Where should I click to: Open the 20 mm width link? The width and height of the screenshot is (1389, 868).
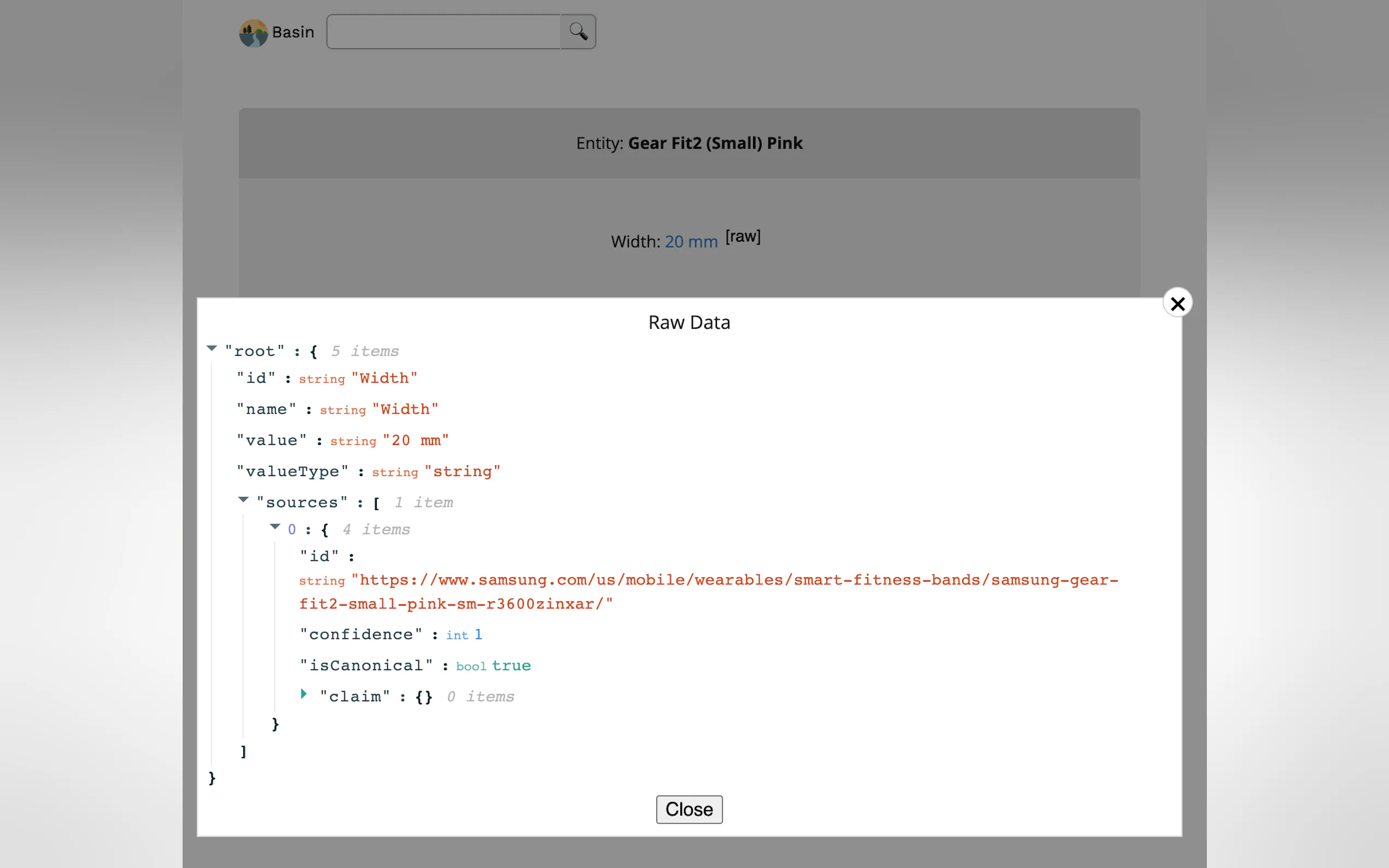pos(691,242)
